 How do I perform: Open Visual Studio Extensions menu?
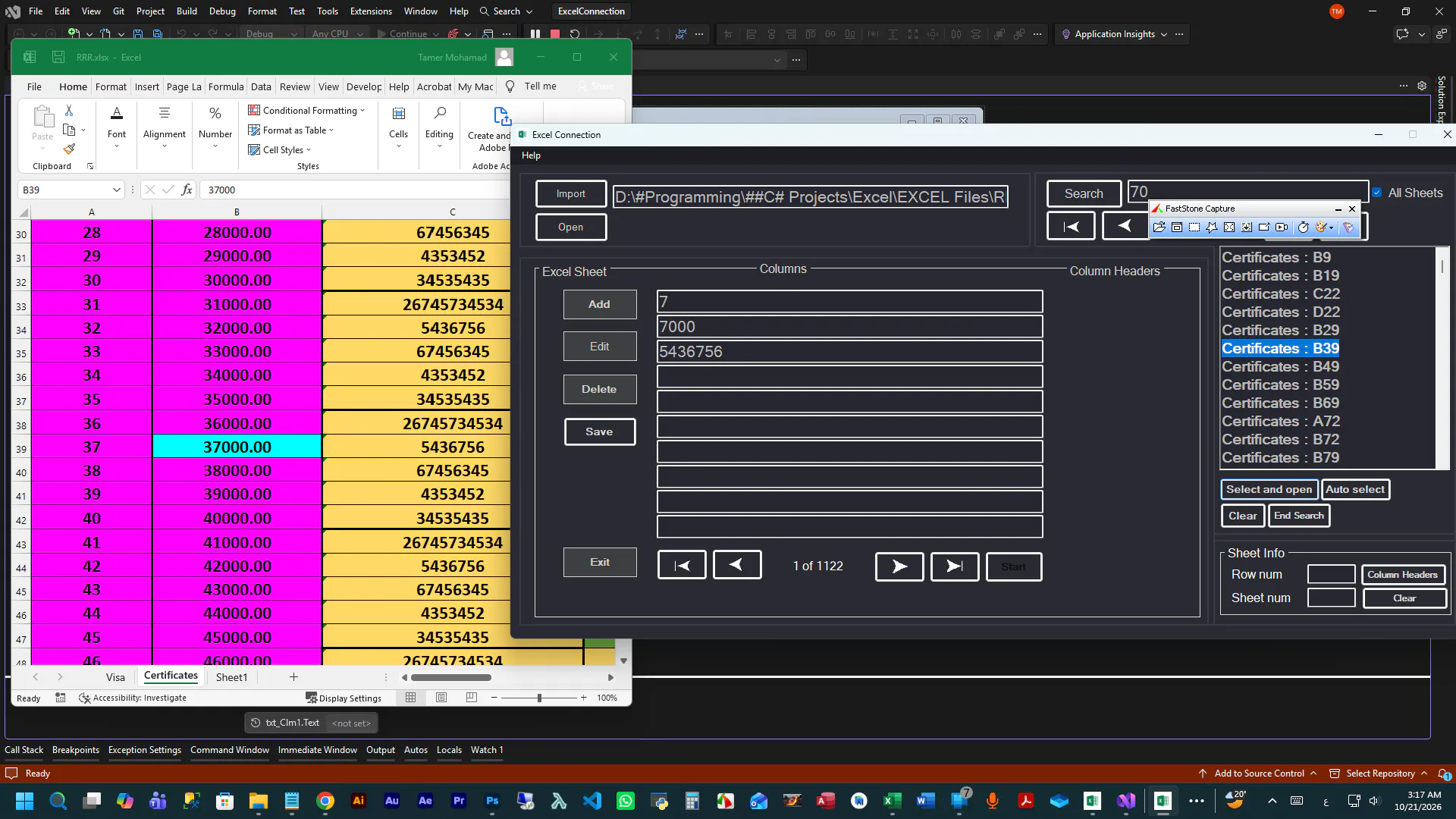coord(371,11)
